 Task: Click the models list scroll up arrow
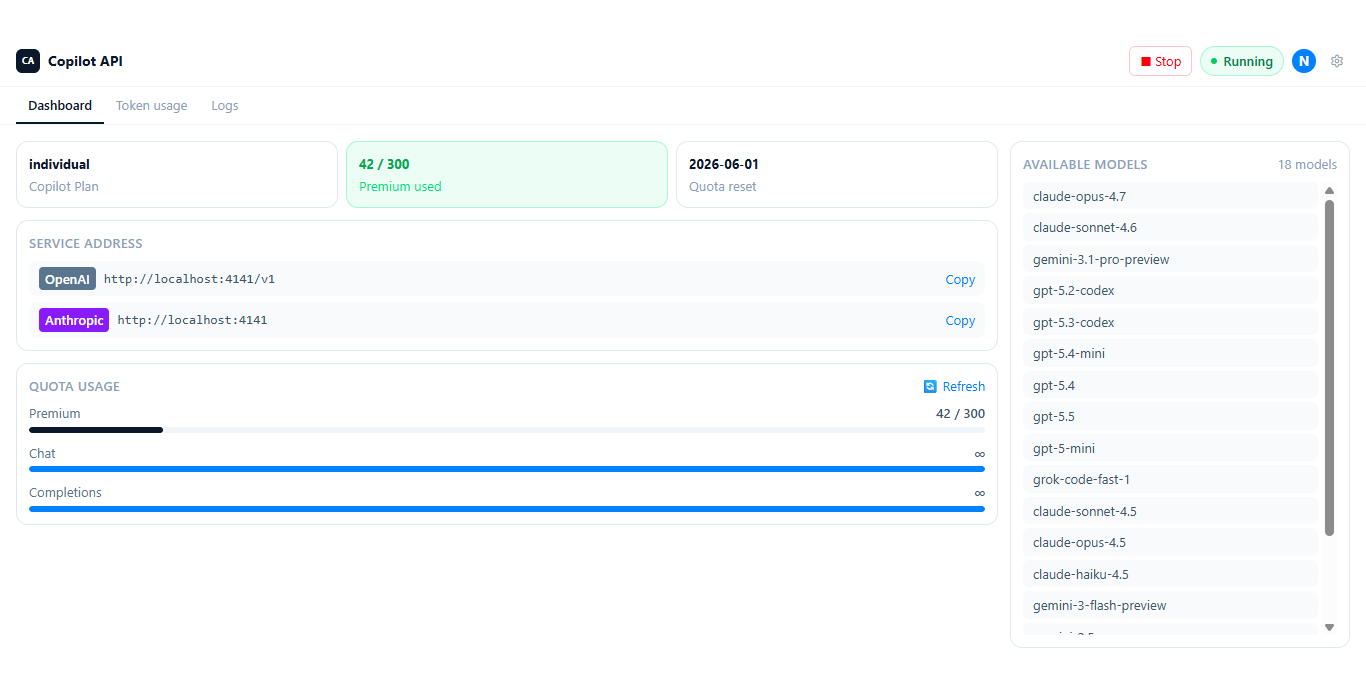click(1329, 190)
